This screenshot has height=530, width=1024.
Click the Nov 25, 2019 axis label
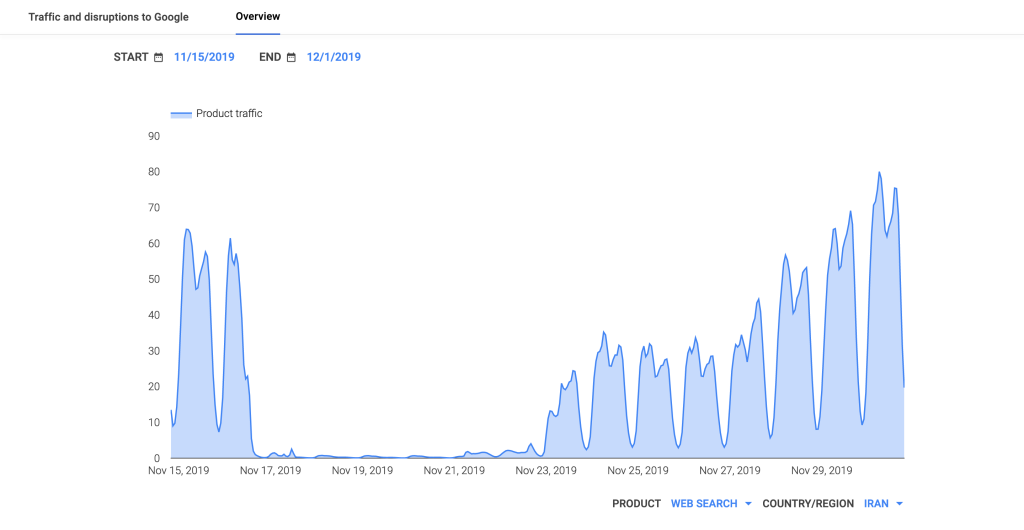(638, 470)
